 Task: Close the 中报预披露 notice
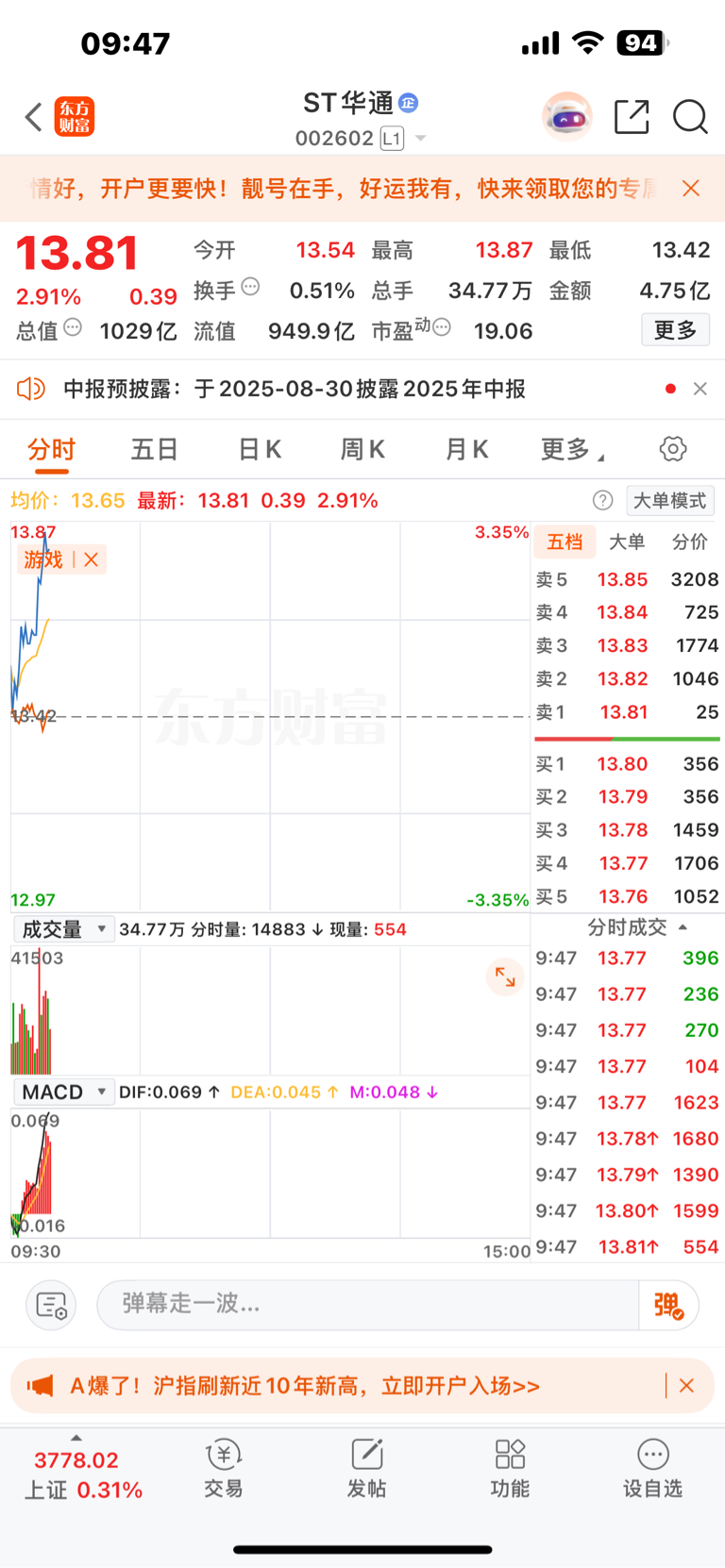[x=700, y=389]
